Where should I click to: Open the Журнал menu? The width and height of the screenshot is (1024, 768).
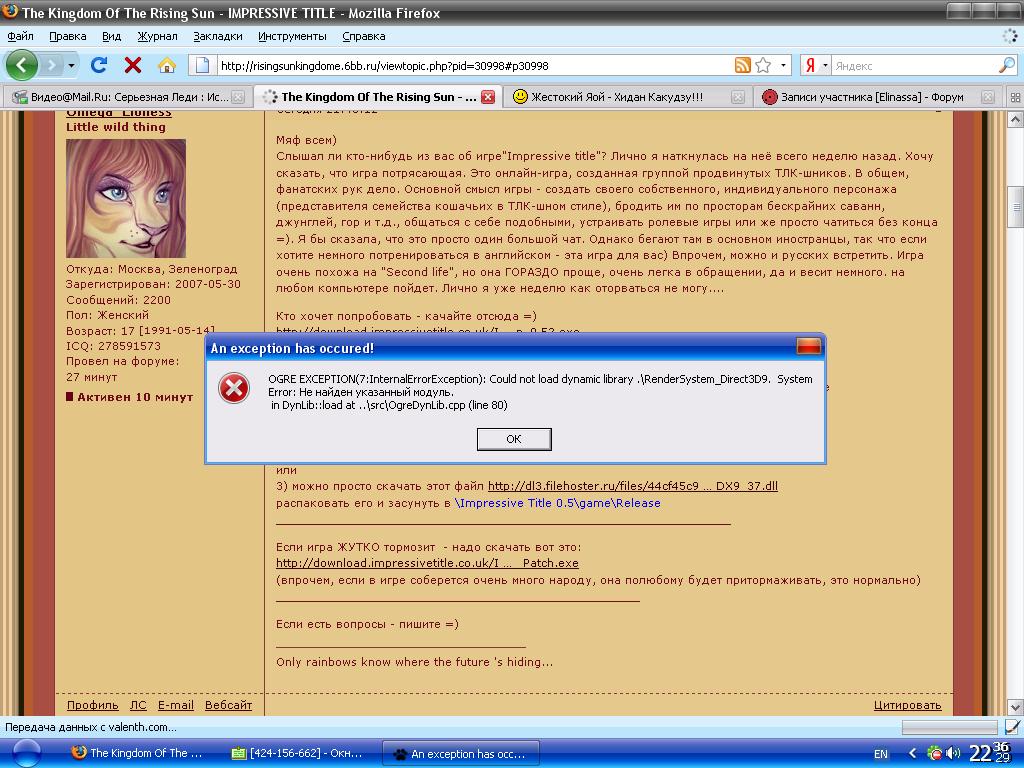click(157, 36)
